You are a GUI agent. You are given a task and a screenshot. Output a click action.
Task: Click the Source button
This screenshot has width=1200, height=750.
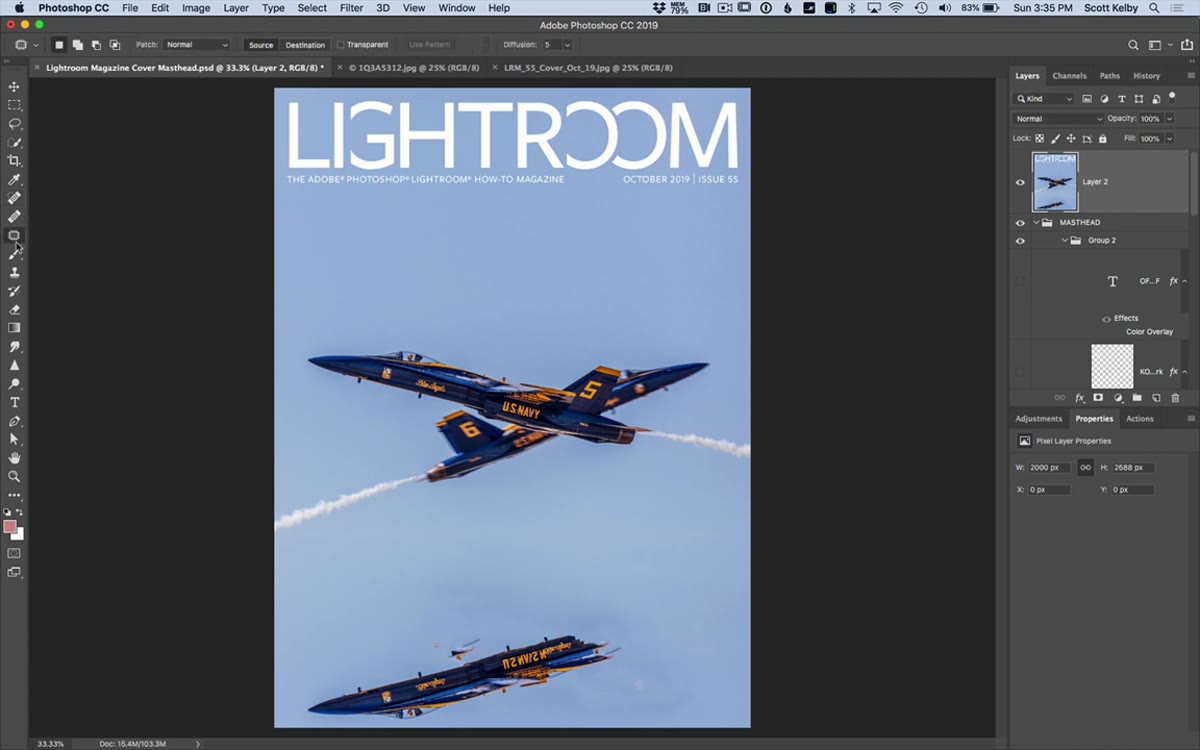tap(261, 45)
